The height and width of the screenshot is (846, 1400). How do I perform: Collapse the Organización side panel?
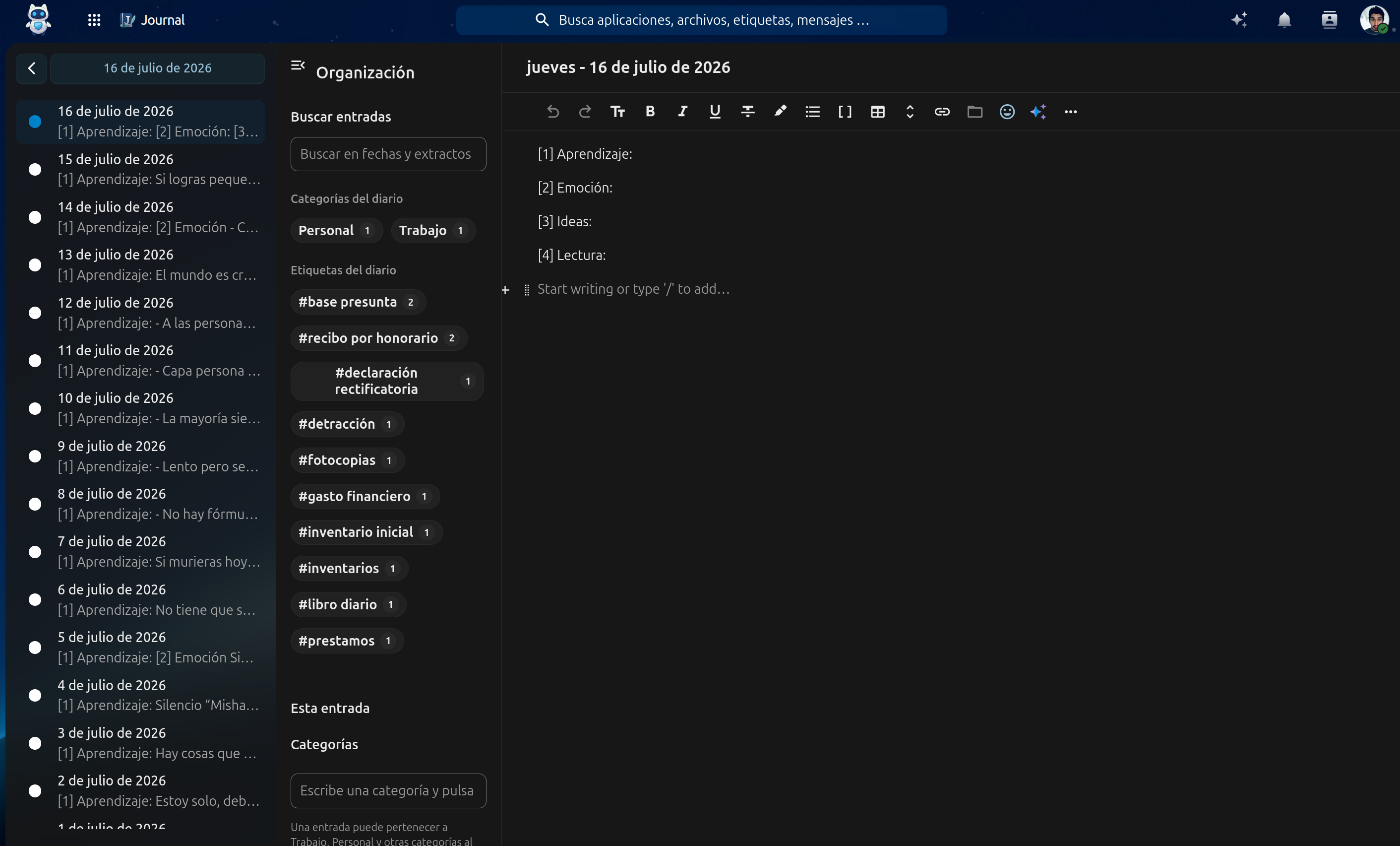point(298,65)
